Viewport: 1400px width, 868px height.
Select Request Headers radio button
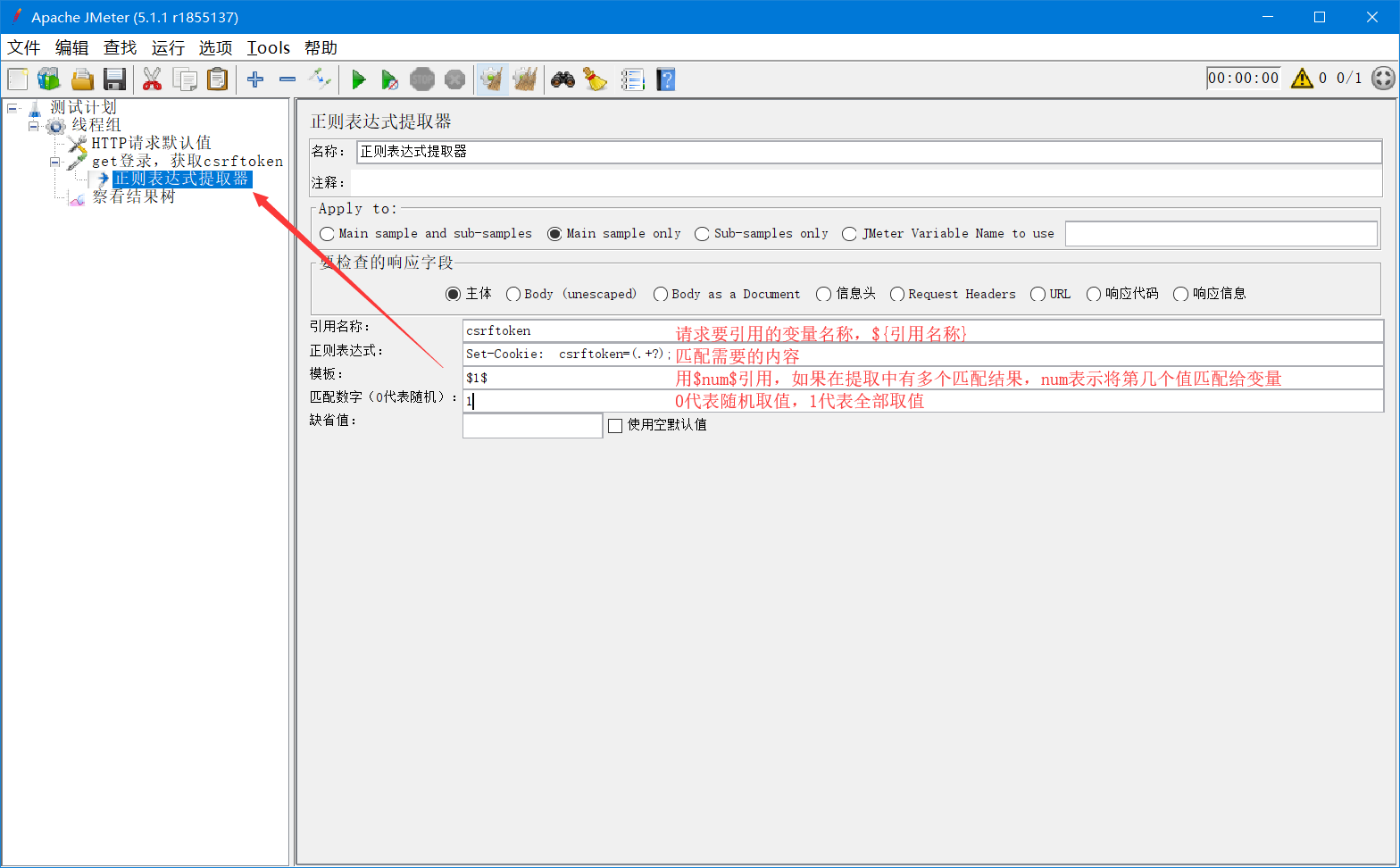953,294
